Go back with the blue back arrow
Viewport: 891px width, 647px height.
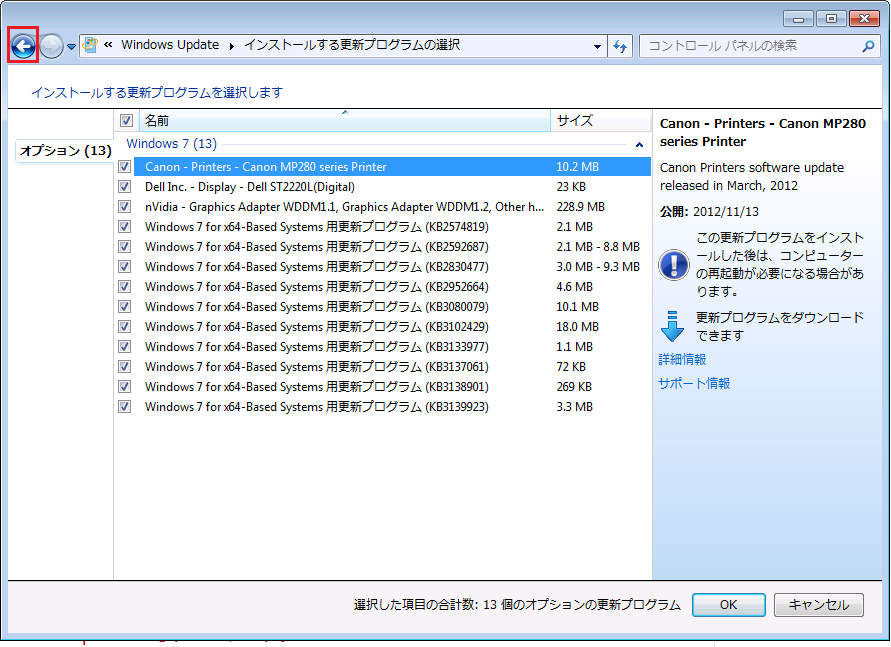23,45
